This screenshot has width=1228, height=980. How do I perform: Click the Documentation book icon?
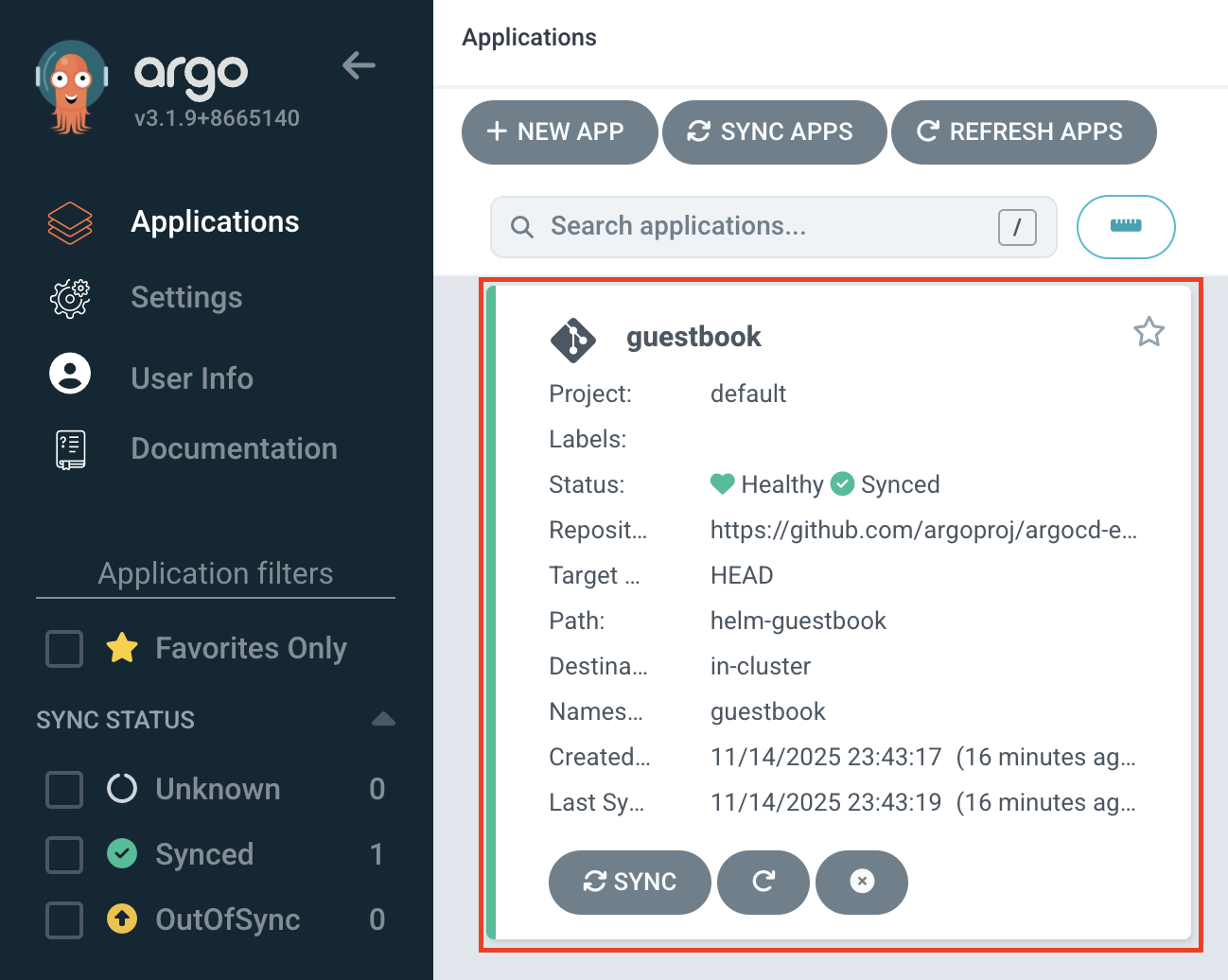(x=70, y=449)
